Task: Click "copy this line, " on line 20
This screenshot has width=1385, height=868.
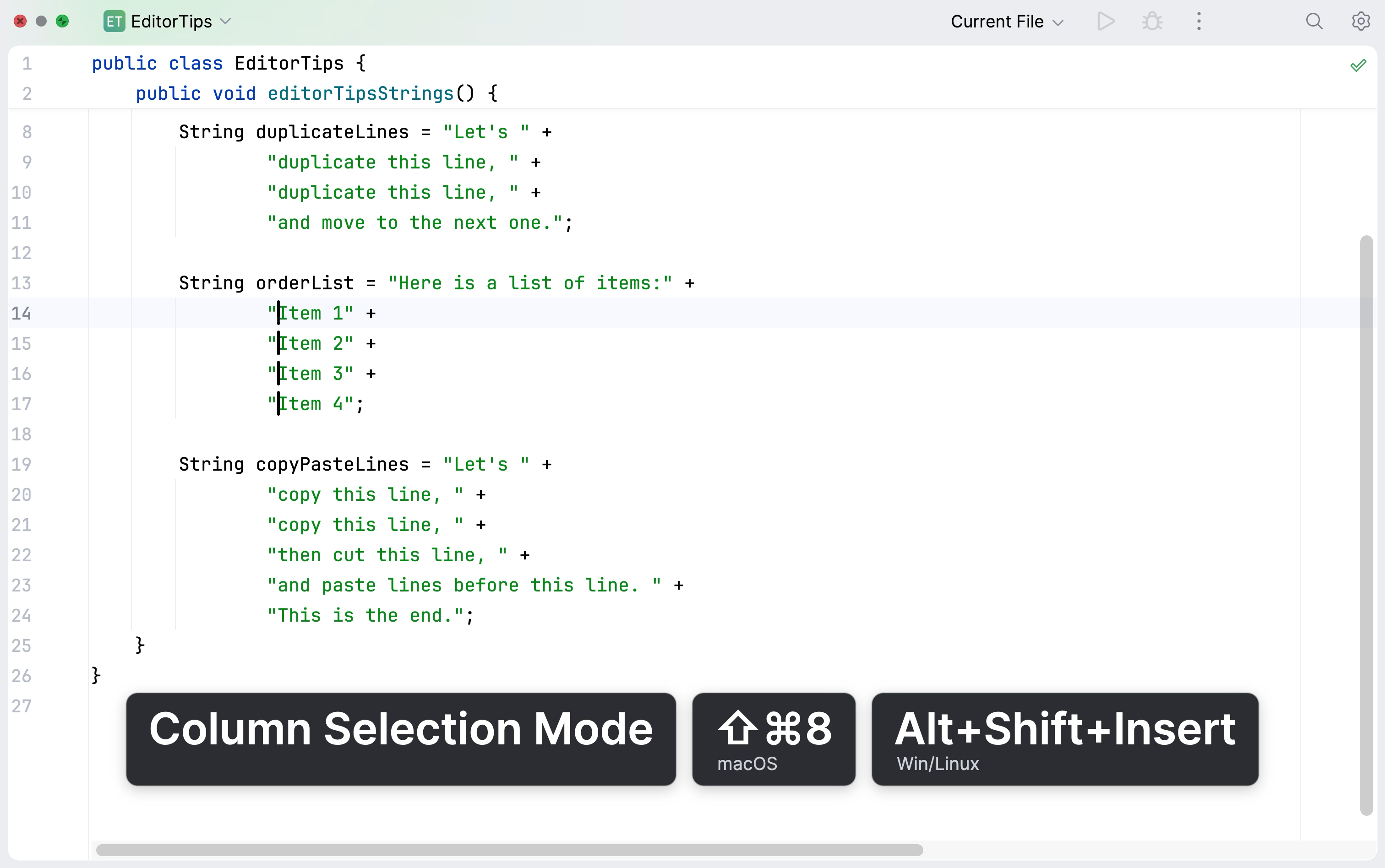Action: (365, 494)
